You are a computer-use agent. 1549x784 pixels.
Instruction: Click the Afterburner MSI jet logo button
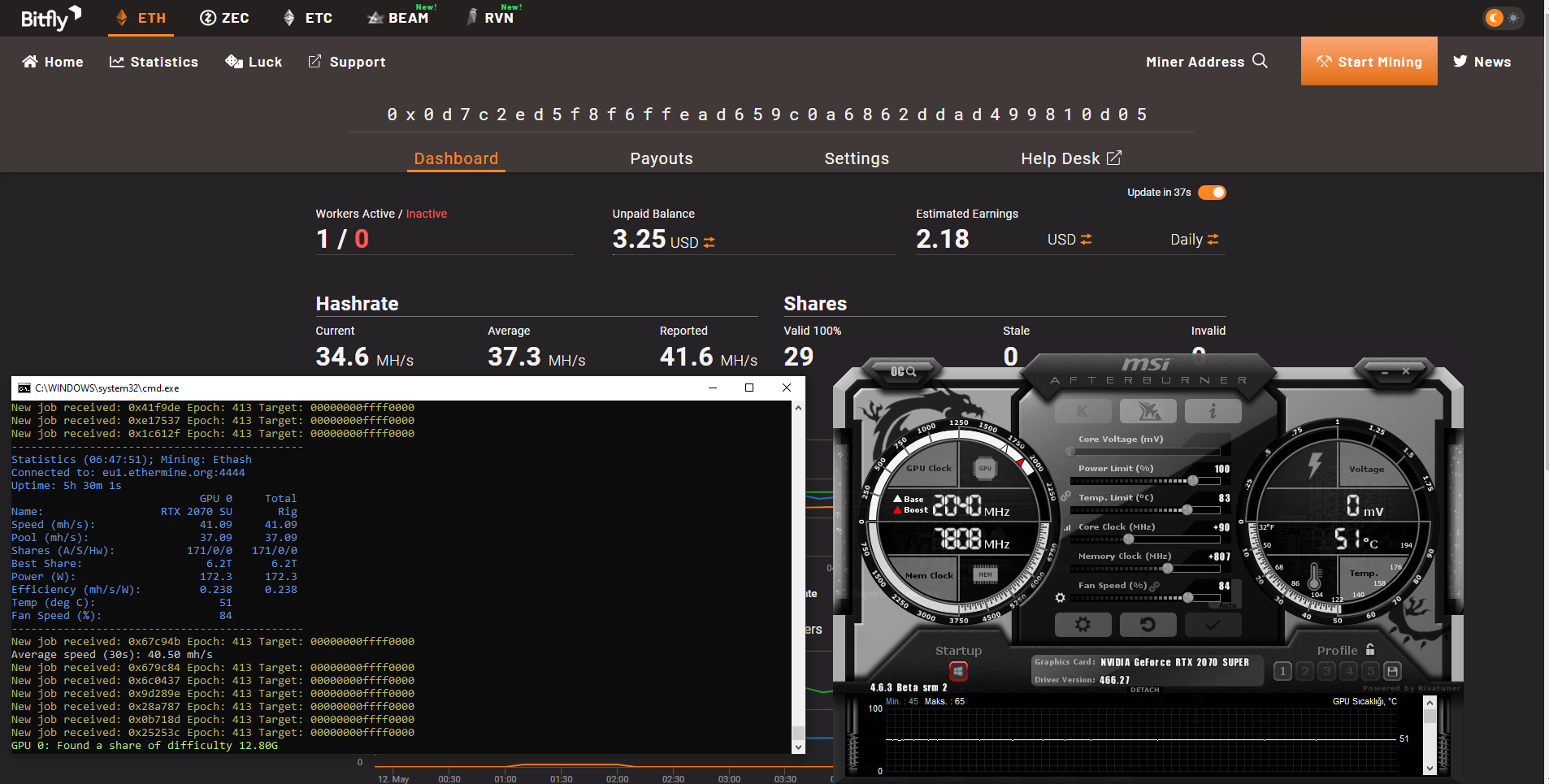click(x=1148, y=411)
